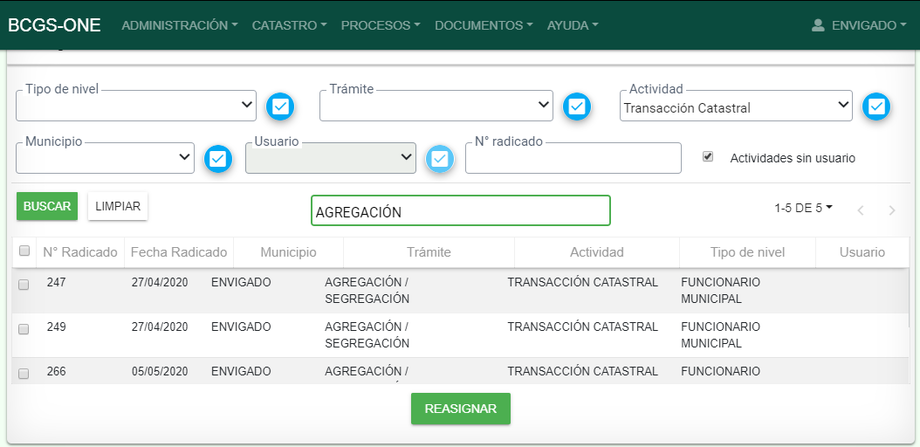The height and width of the screenshot is (447, 920).
Task: Go to next page arrow
Action: pyautogui.click(x=891, y=210)
